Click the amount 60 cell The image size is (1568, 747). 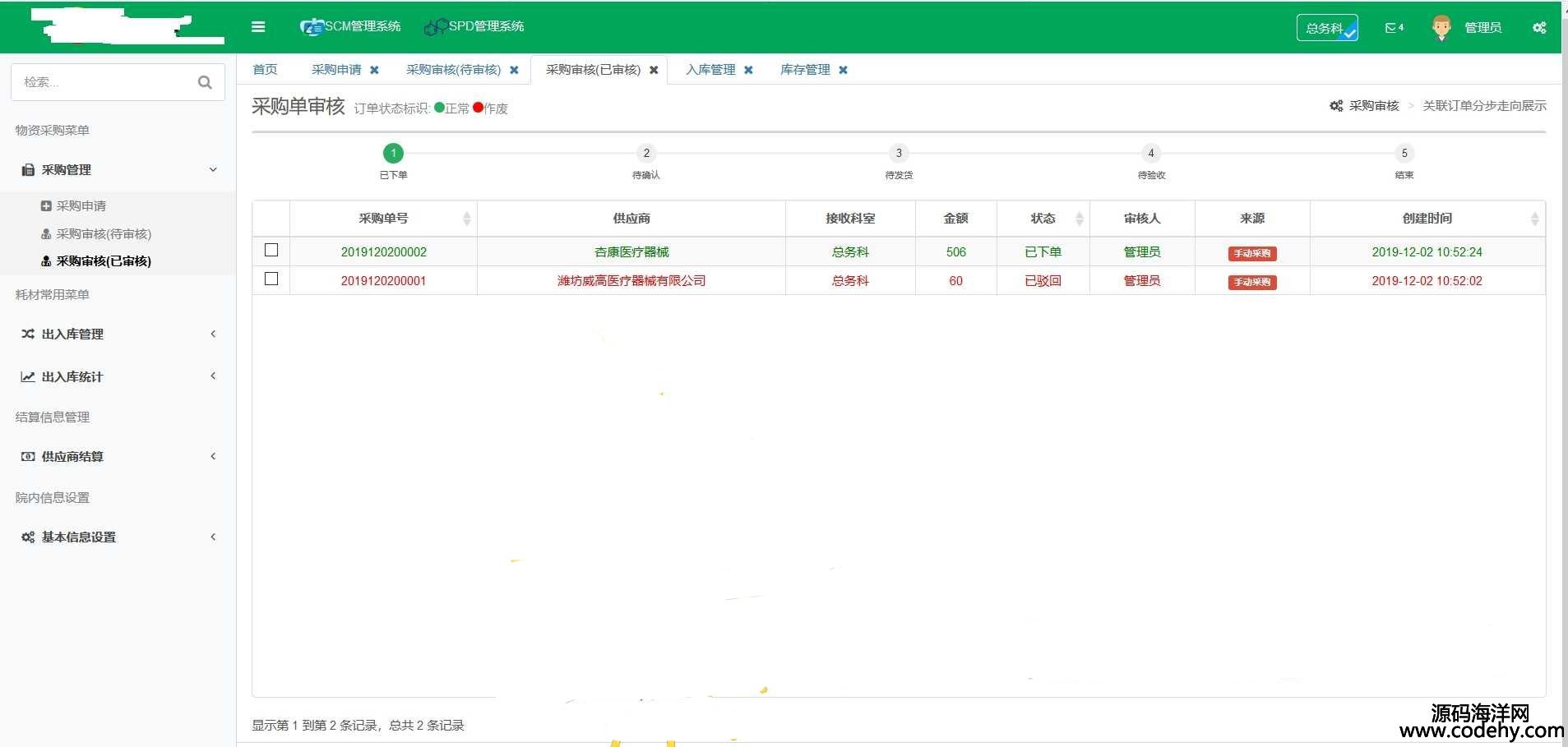955,281
